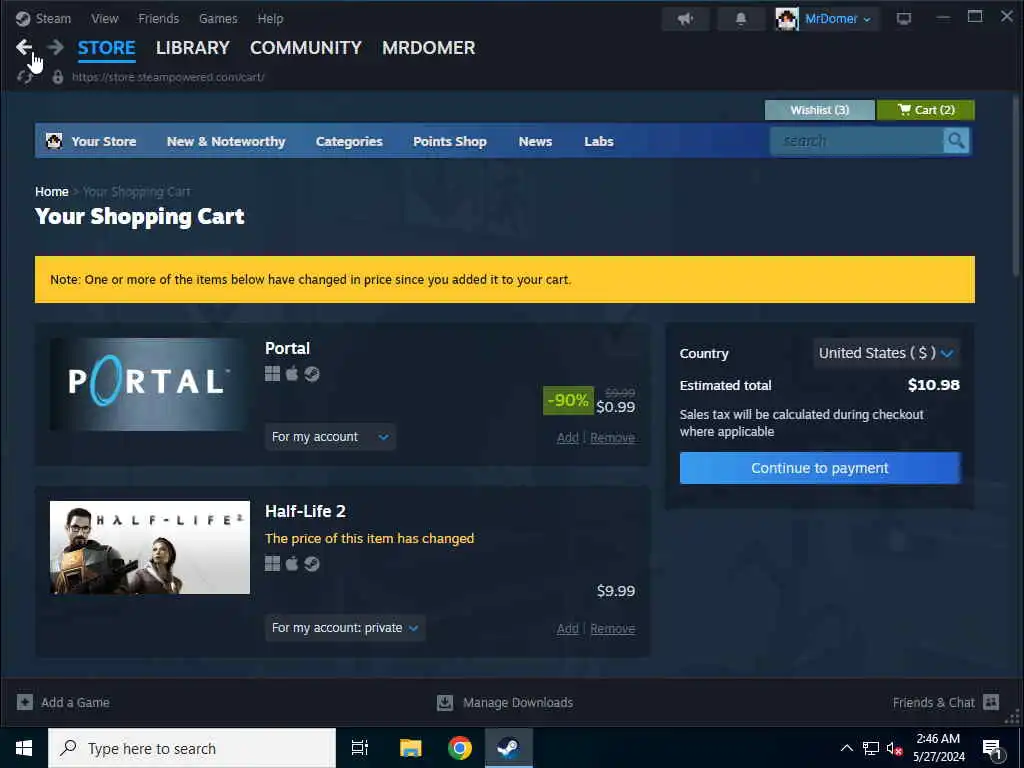Click the store URL in address bar
This screenshot has width=1024, height=768.
click(168, 77)
